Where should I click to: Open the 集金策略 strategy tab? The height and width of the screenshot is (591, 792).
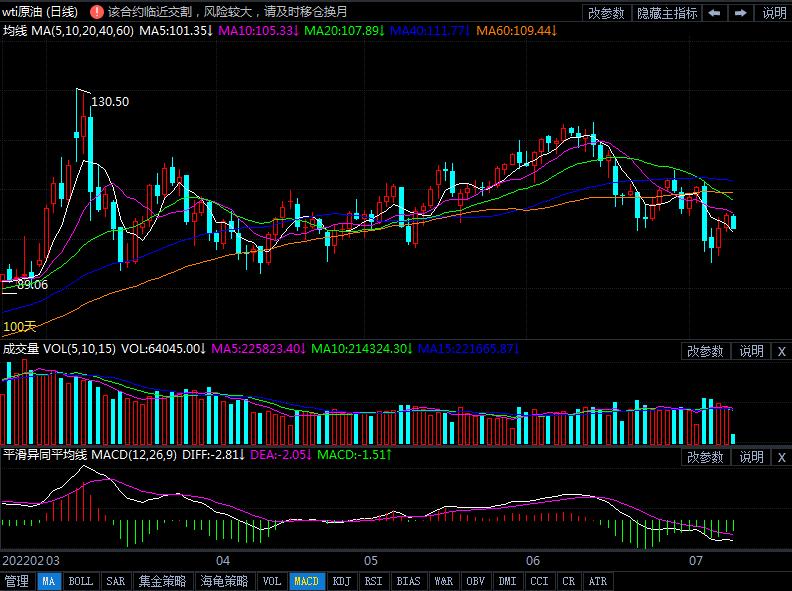(x=162, y=581)
